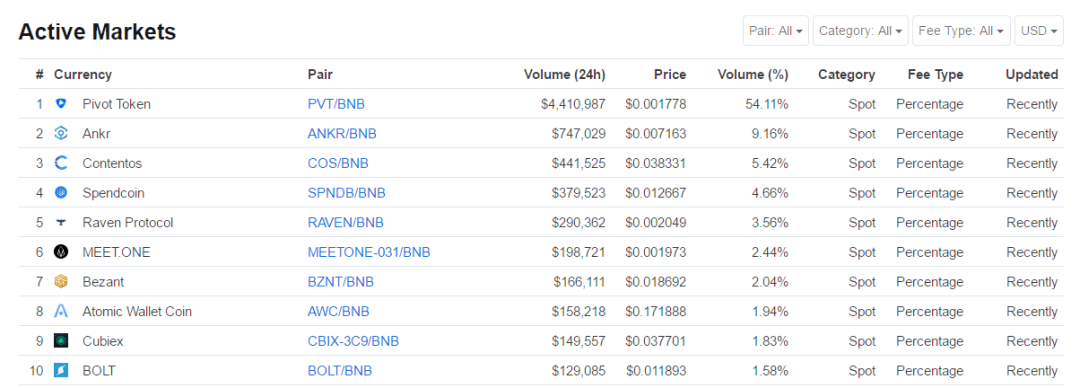Screen dimensions: 1080x388
Task: Sort by the Currency column header
Action: (83, 74)
